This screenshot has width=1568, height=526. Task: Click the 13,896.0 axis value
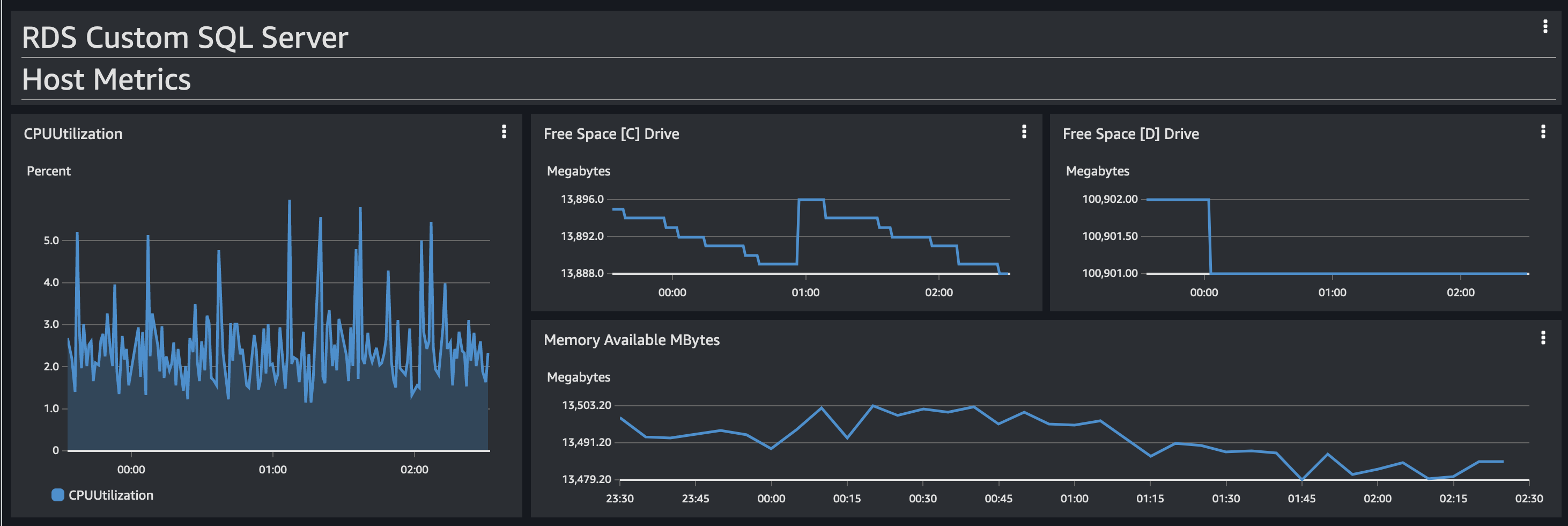tap(582, 199)
